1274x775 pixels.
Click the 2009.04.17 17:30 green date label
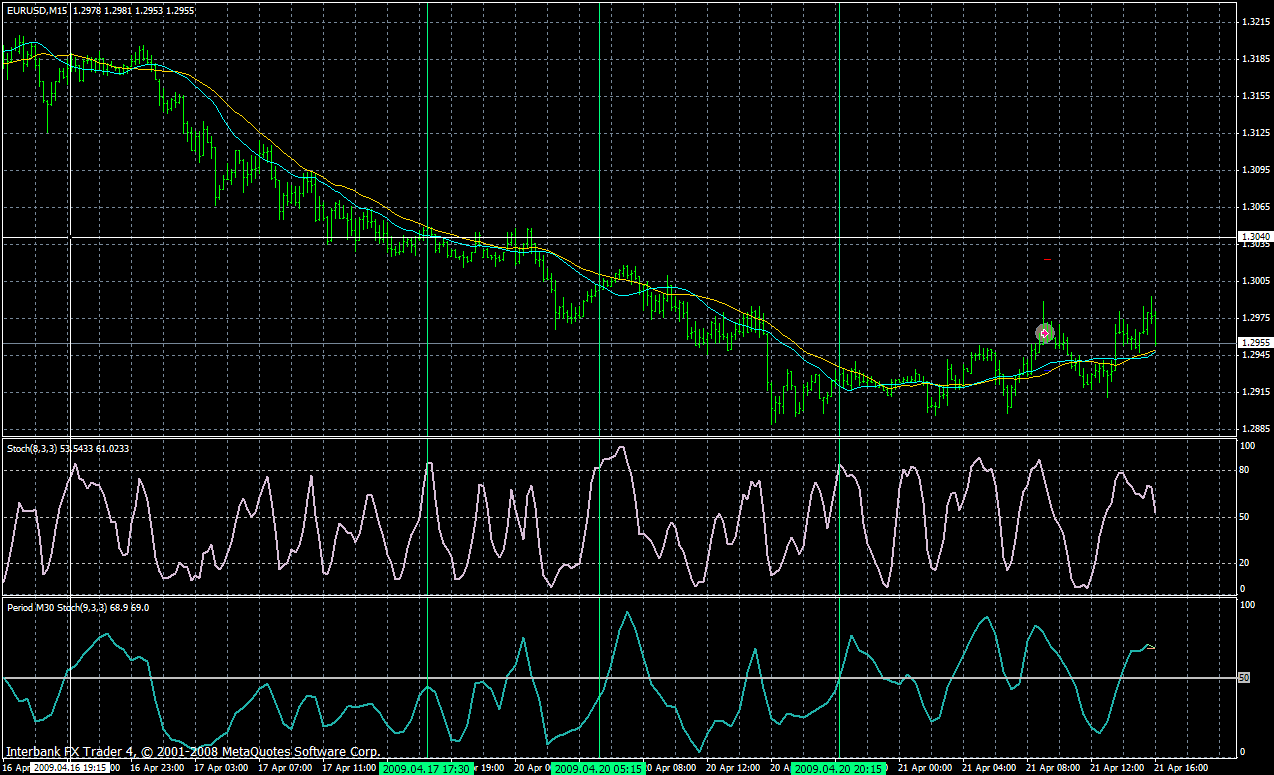pyautogui.click(x=426, y=768)
